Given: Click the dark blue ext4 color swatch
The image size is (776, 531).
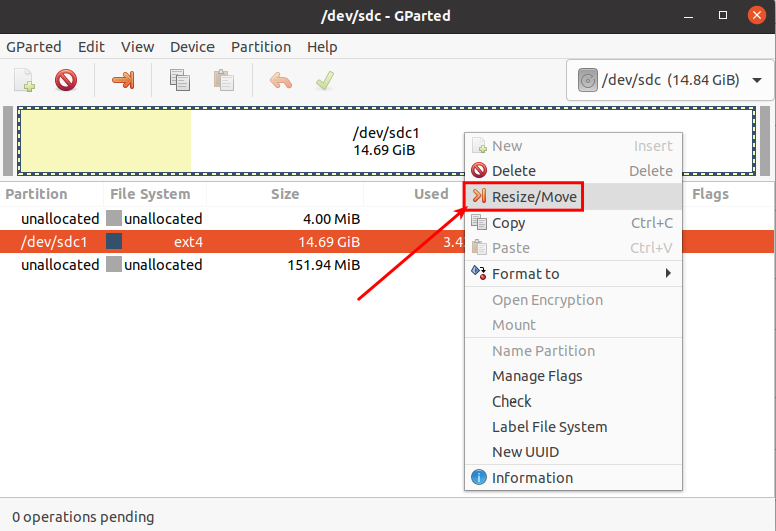Looking at the screenshot, I should point(114,241).
